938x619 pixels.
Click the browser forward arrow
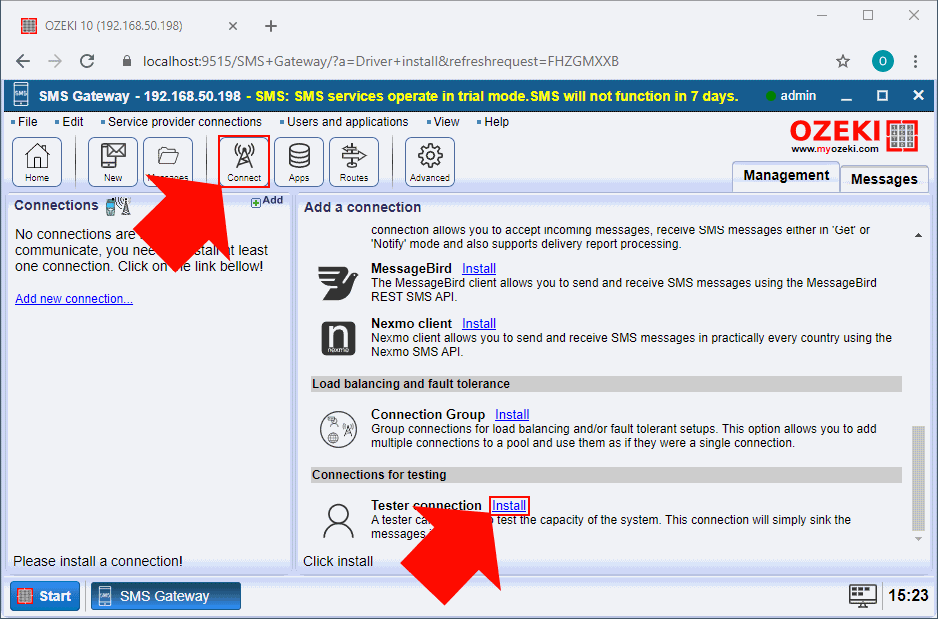coord(55,61)
